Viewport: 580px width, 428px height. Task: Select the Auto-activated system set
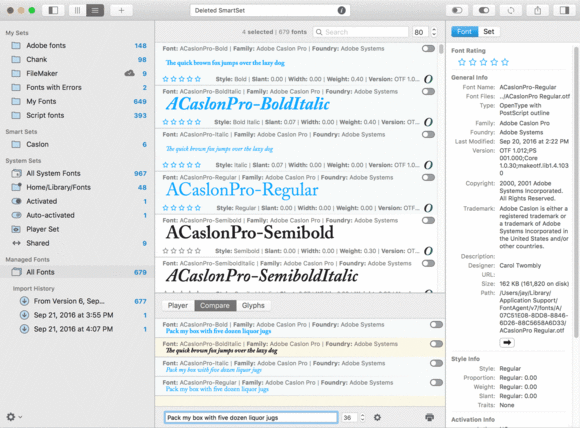(77, 215)
